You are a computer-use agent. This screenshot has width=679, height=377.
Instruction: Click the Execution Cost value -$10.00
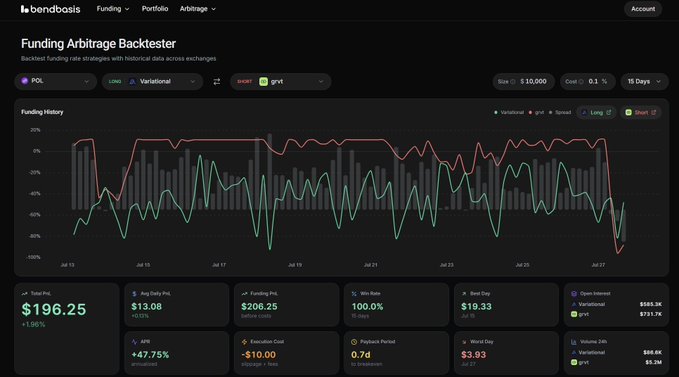coord(259,354)
